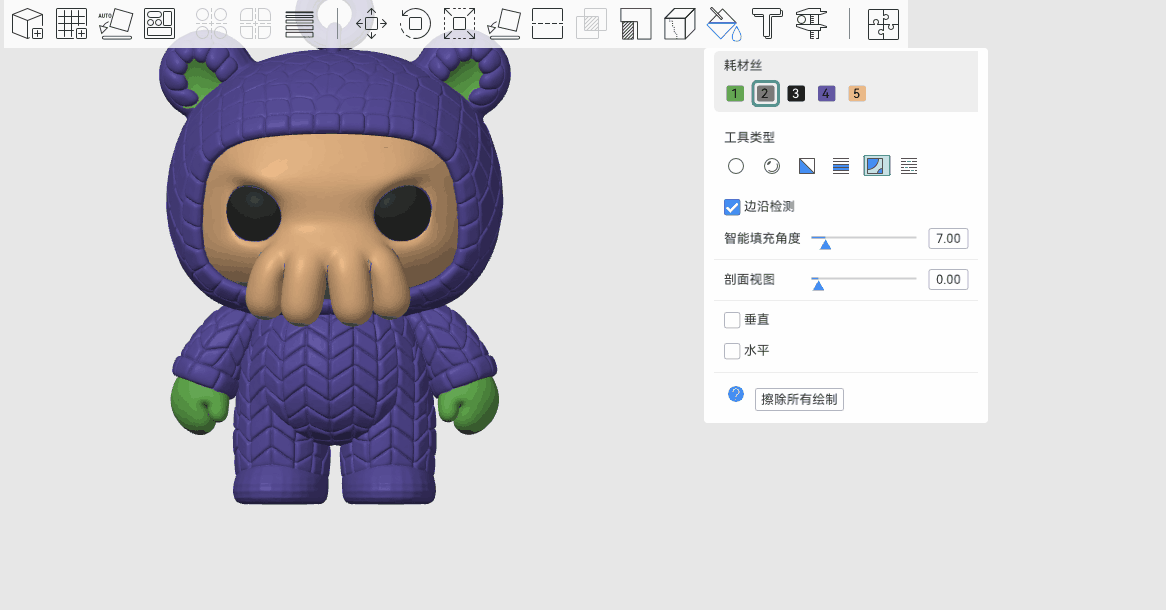Select the Move tool with four arrows
The image size is (1166, 610).
371,24
